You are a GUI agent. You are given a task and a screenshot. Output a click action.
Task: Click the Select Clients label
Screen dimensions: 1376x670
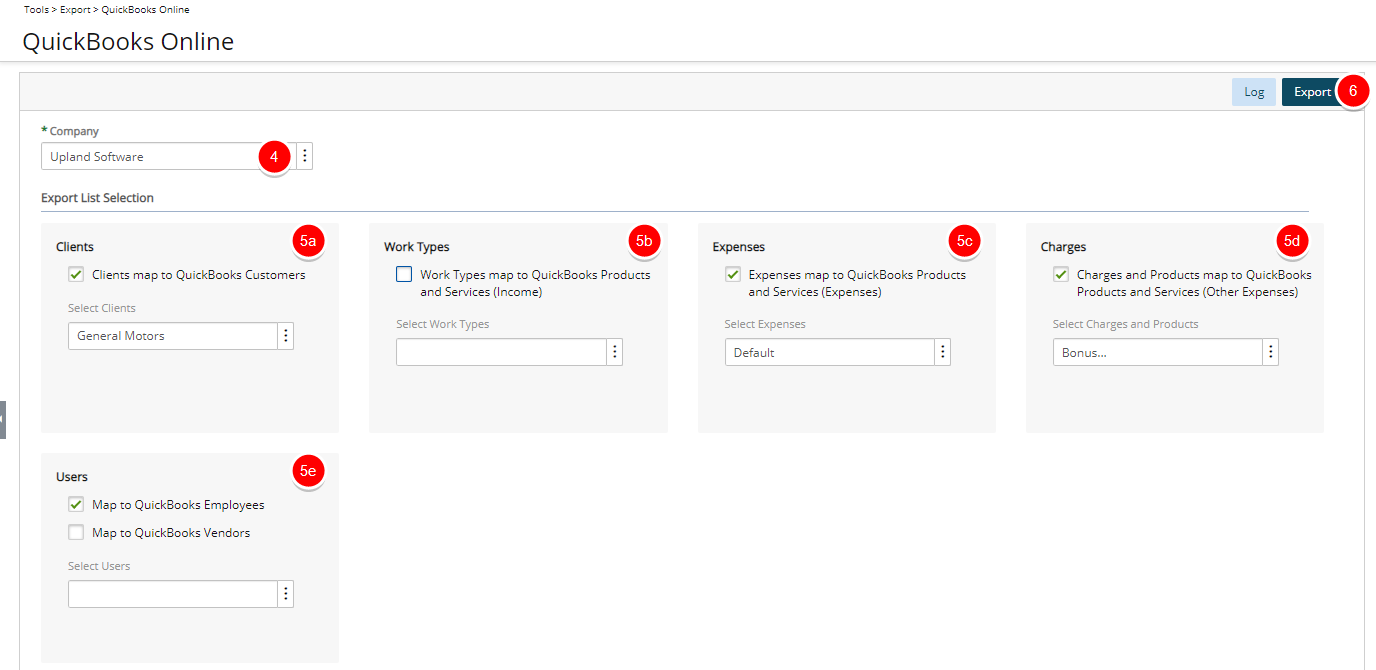102,308
